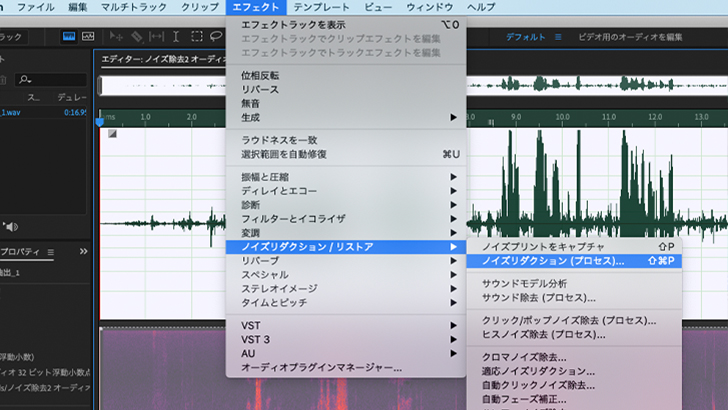
Task: Expand the フィルターとイコライザ submenu
Action: pyautogui.click(x=346, y=219)
